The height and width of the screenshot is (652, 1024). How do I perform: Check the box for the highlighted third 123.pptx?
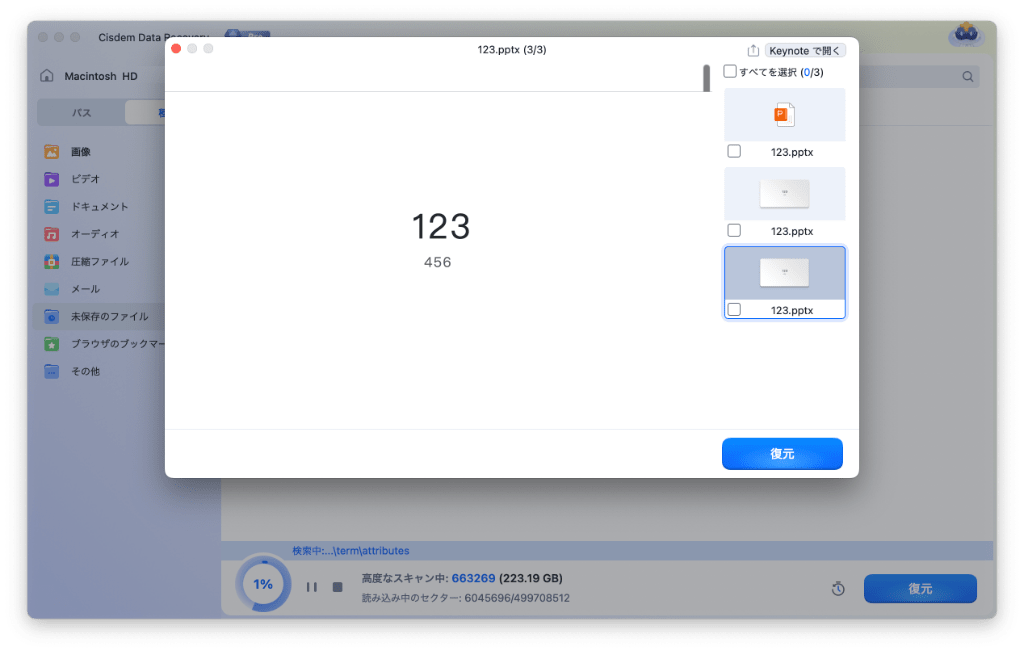734,310
